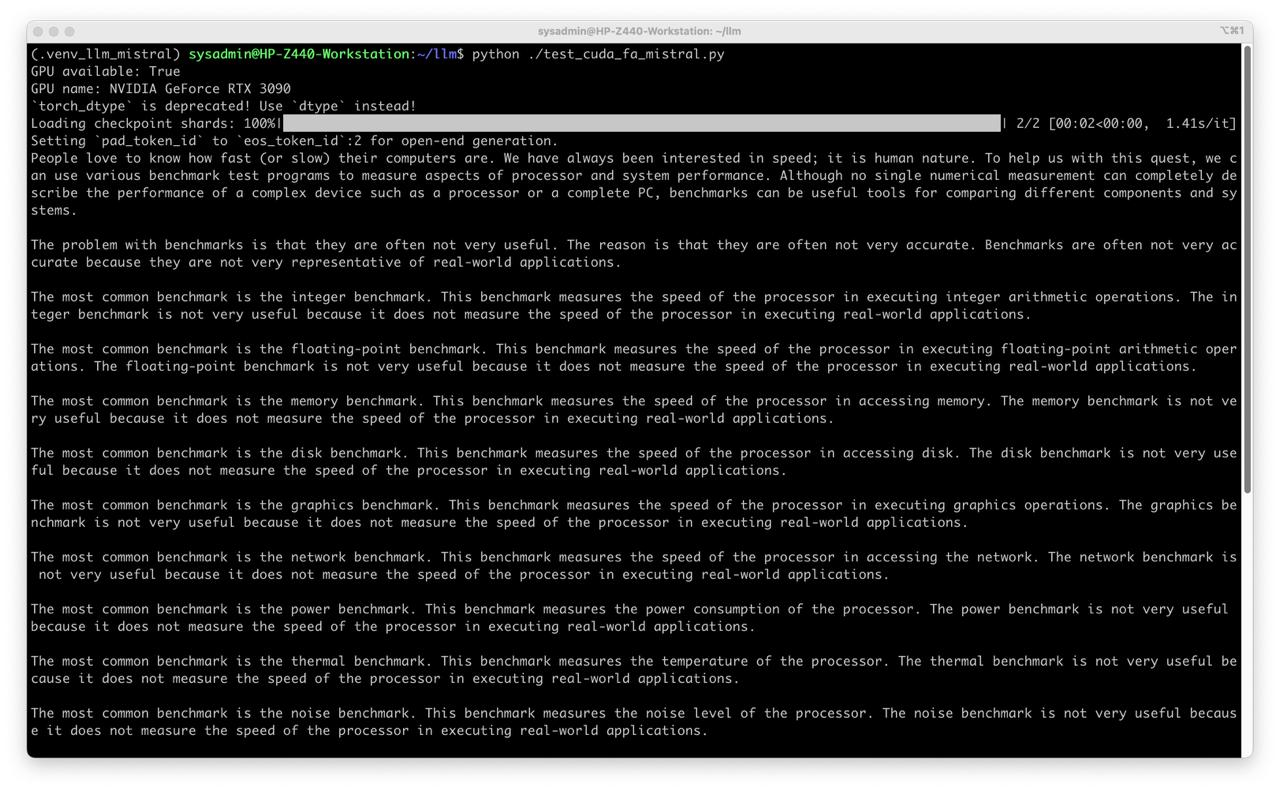Click the window title sysadmin@HP-Z440-Workstation: ~/llm
The width and height of the screenshot is (1280, 791).
(639, 32)
